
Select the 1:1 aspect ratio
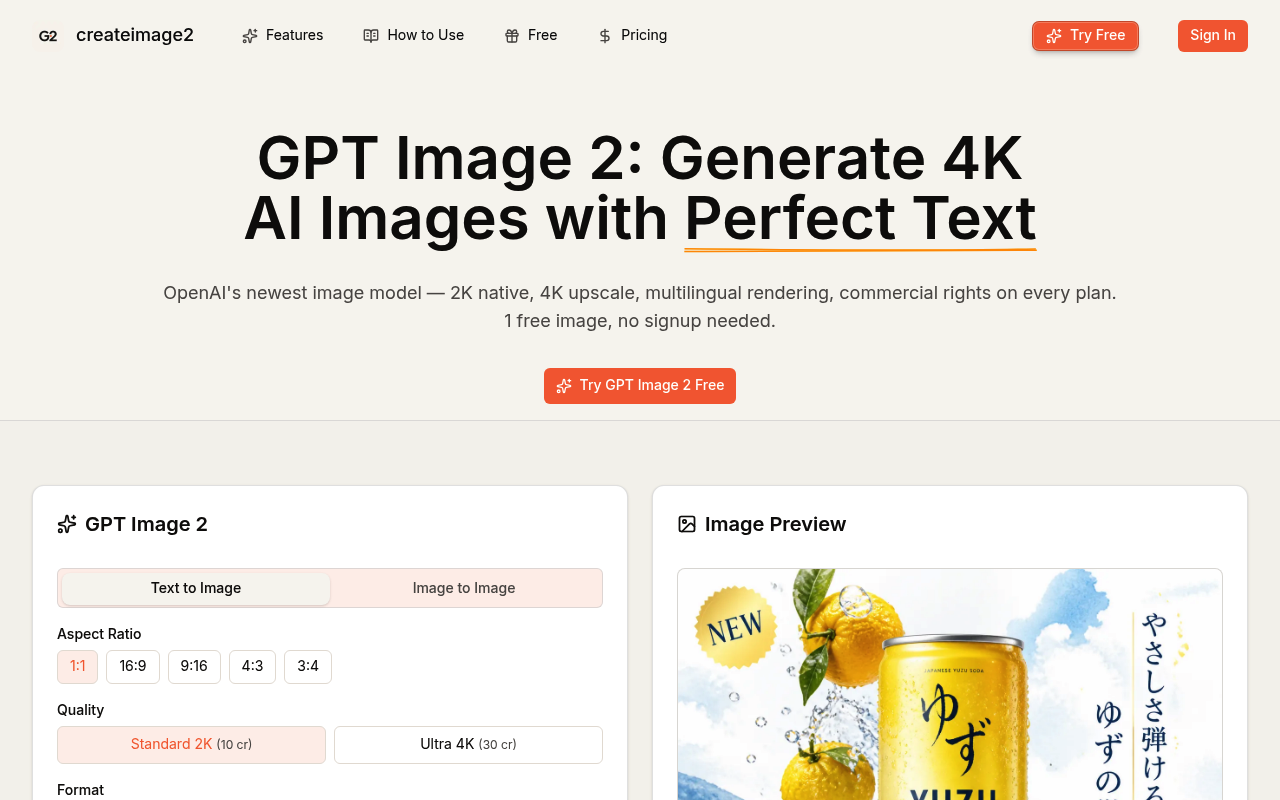click(78, 667)
